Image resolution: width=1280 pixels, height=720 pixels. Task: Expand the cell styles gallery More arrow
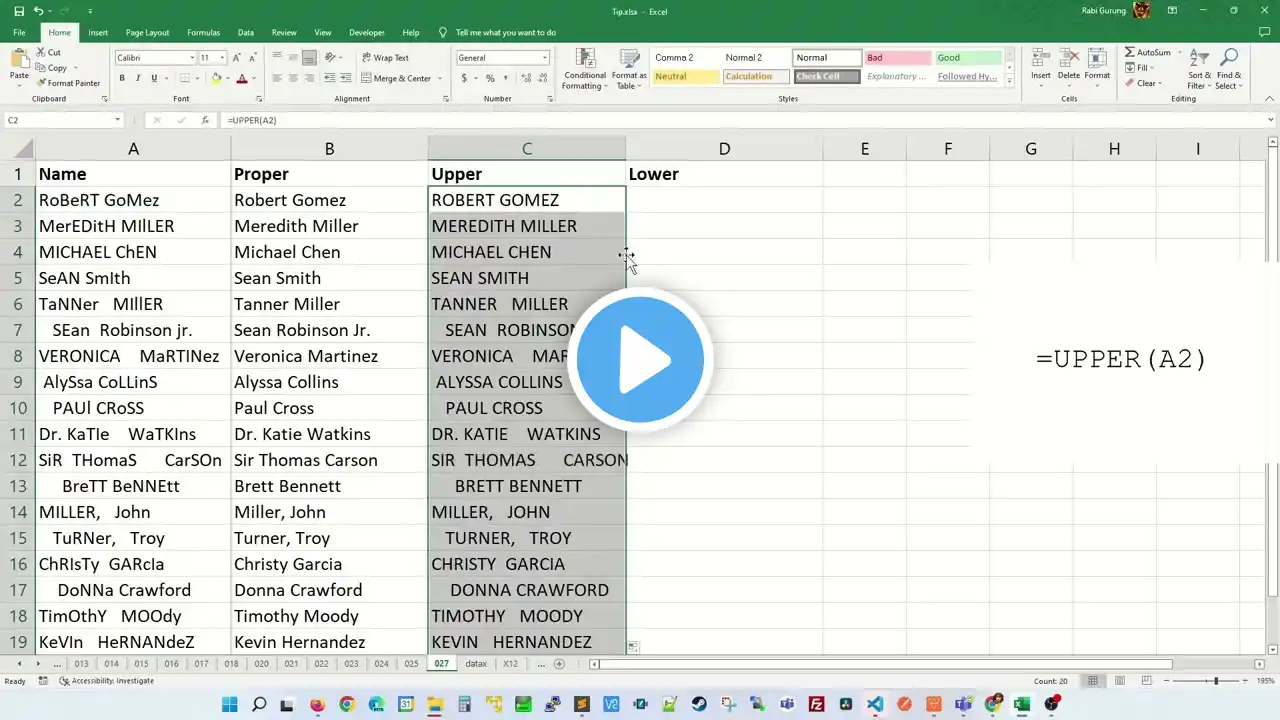point(1009,80)
